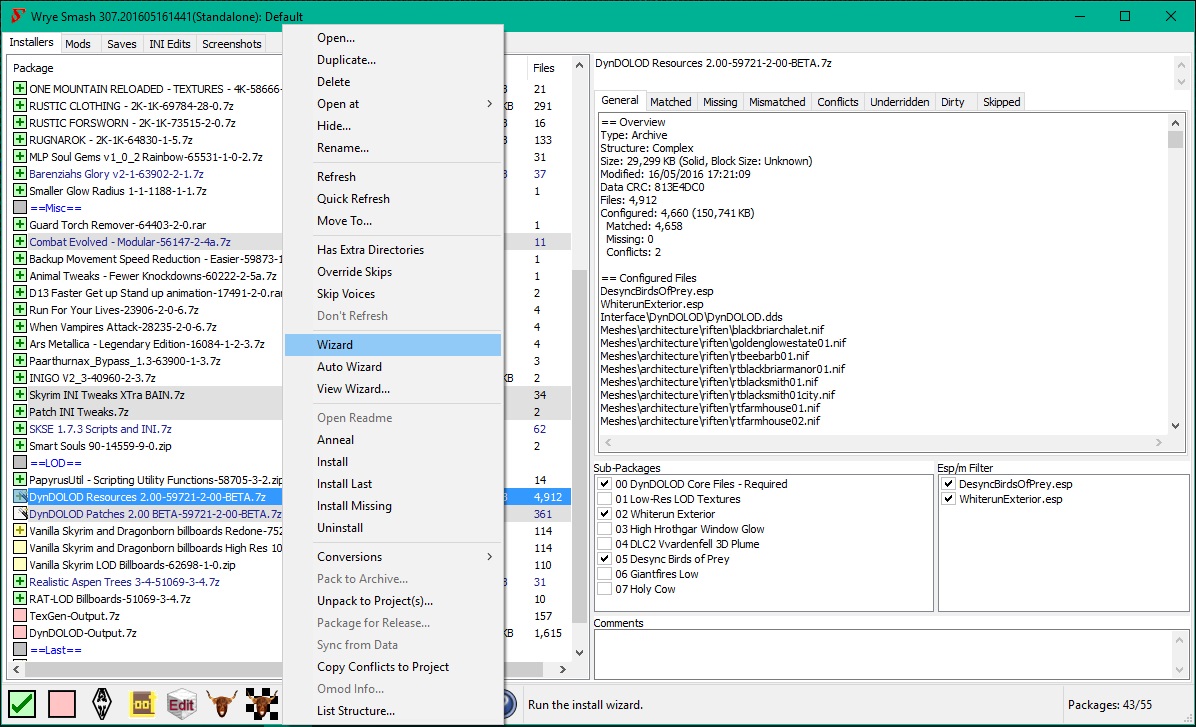Enable 04 DLC2 Vvardenfell 3D Plume
This screenshot has height=727, width=1196.
point(604,544)
